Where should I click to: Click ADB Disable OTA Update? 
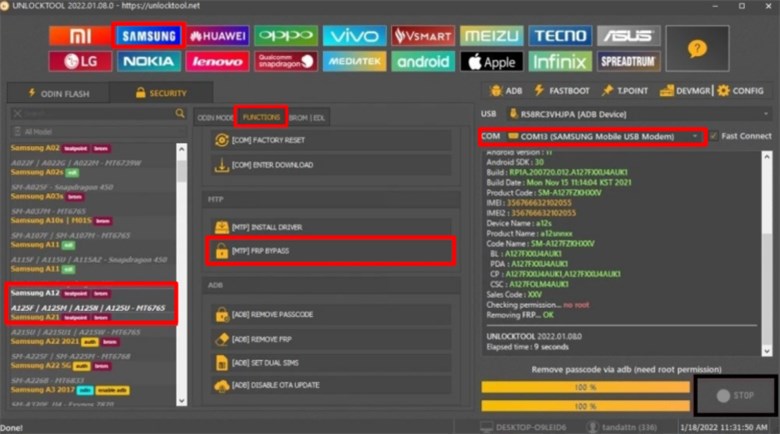click(x=332, y=385)
